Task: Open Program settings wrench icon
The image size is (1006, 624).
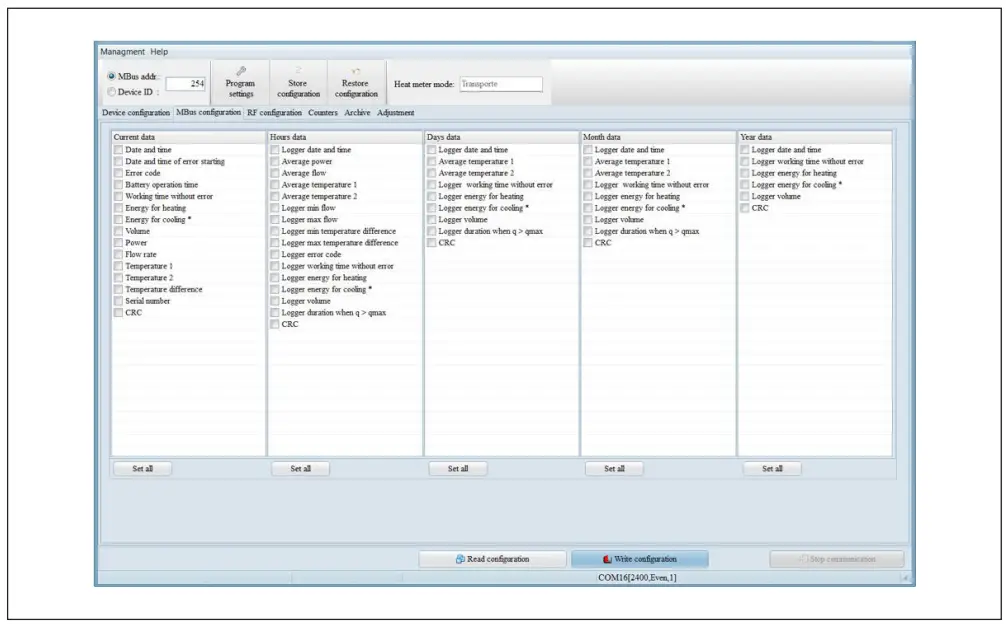Action: click(x=240, y=71)
